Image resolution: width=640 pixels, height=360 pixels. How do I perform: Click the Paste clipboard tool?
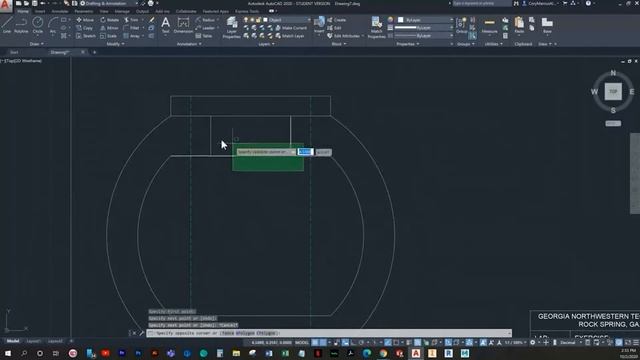pos(519,25)
